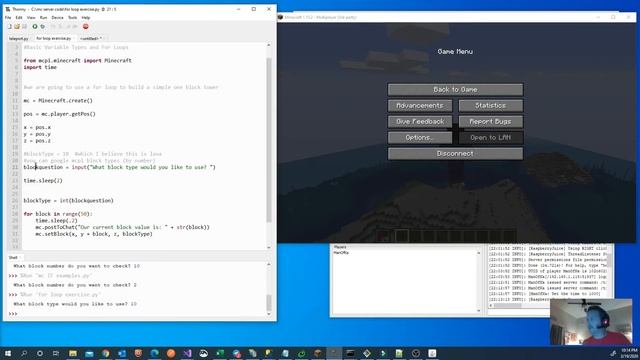Click the Disconnect button in Minecraft
The width and height of the screenshot is (640, 360).
(455, 153)
